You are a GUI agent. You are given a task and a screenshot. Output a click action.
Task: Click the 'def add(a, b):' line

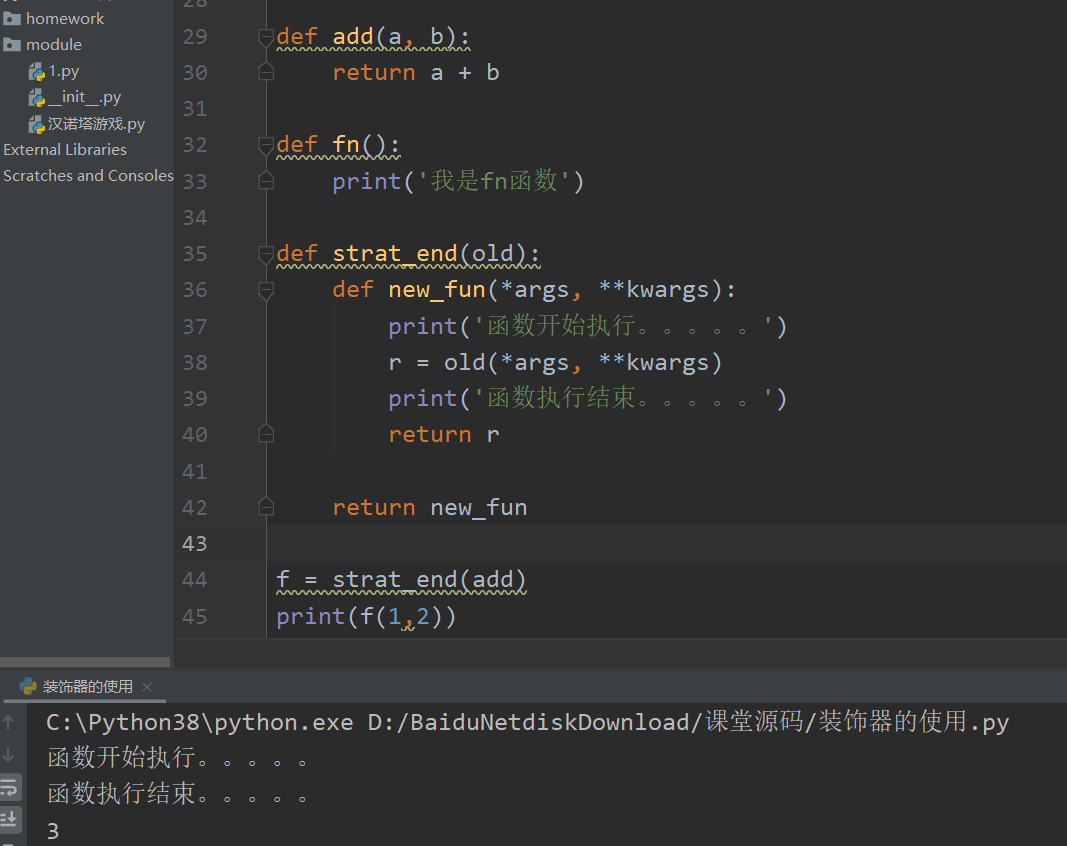tap(373, 37)
